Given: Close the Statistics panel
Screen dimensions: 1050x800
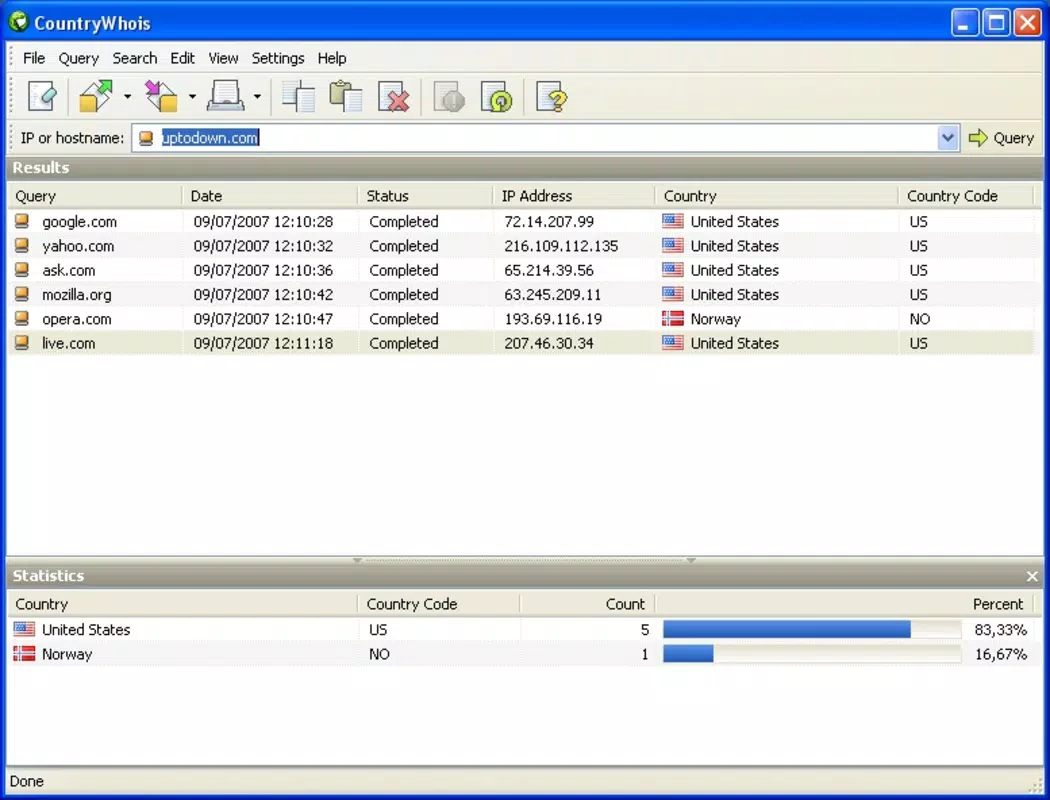Looking at the screenshot, I should pos(1032,576).
